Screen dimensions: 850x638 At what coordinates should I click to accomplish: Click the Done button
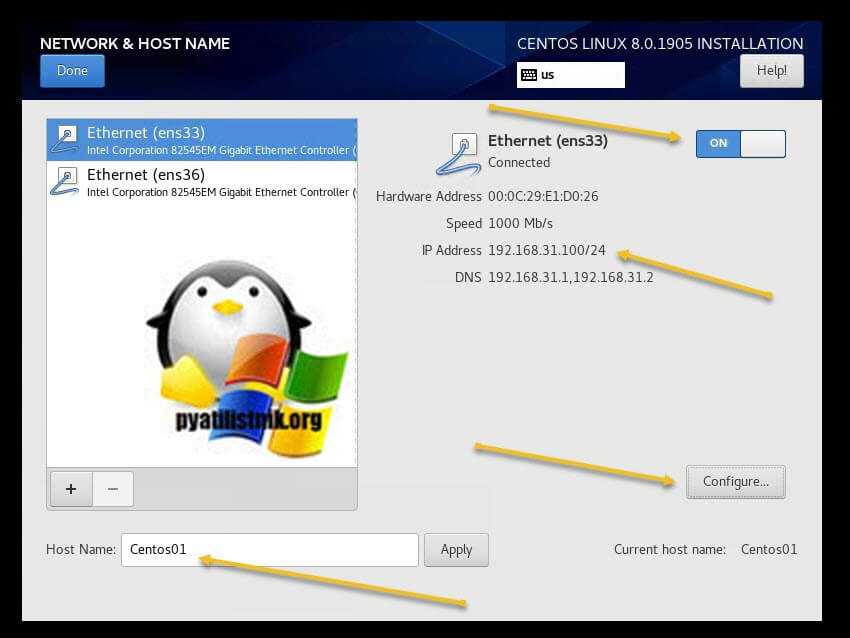point(72,71)
